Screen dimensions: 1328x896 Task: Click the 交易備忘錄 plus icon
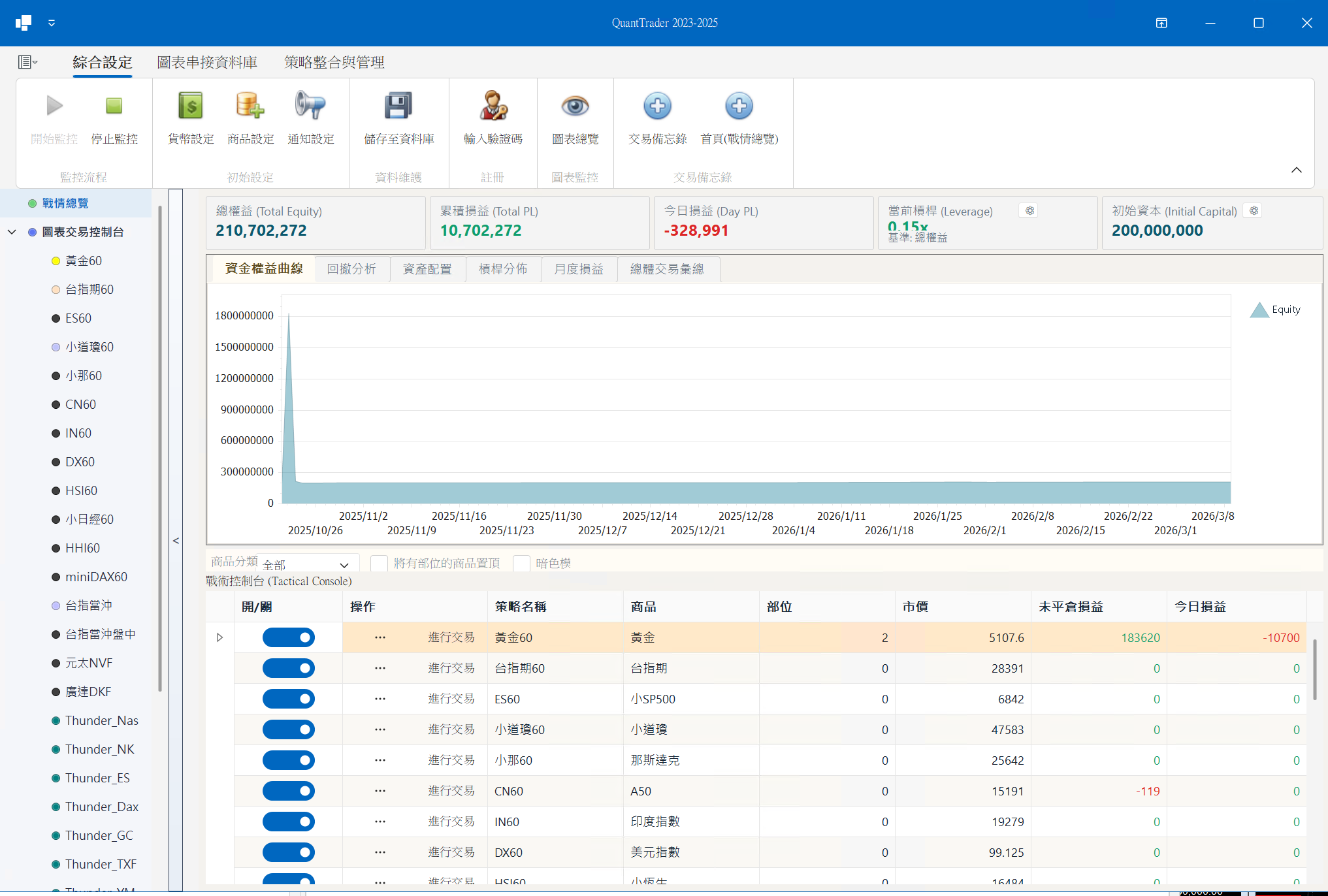pyautogui.click(x=657, y=106)
